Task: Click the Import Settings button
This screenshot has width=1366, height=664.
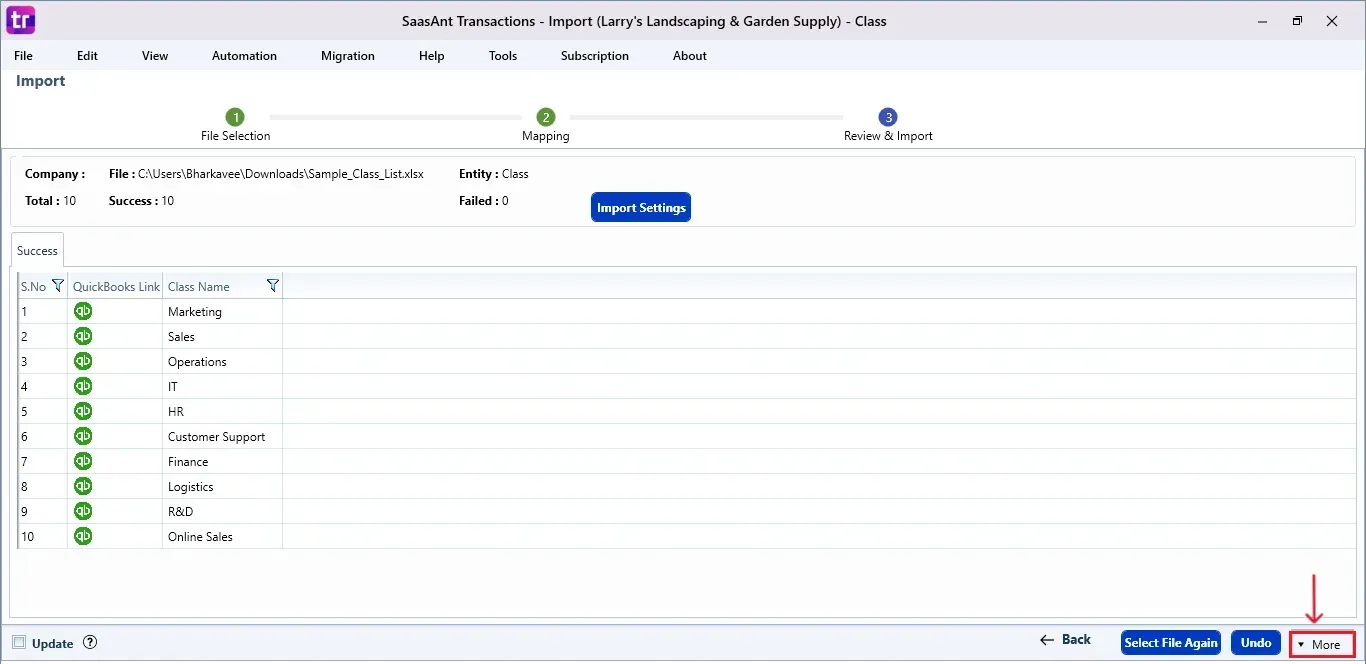Action: coord(641,207)
